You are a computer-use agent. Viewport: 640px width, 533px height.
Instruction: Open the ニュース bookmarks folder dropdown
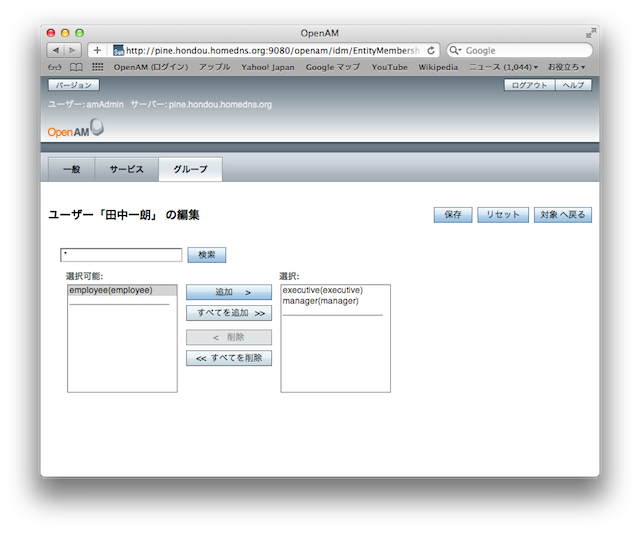point(503,67)
